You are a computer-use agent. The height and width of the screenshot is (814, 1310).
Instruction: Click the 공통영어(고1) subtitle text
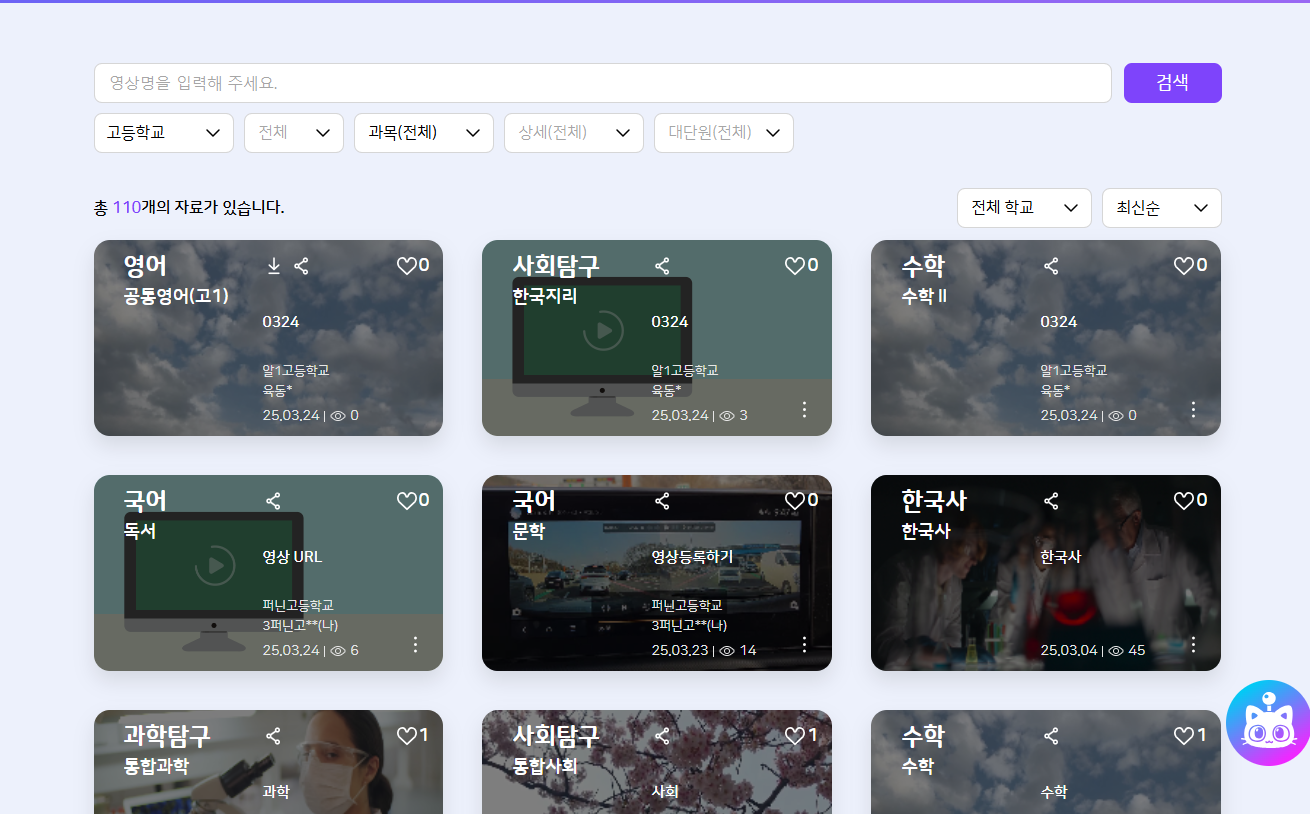(176, 296)
